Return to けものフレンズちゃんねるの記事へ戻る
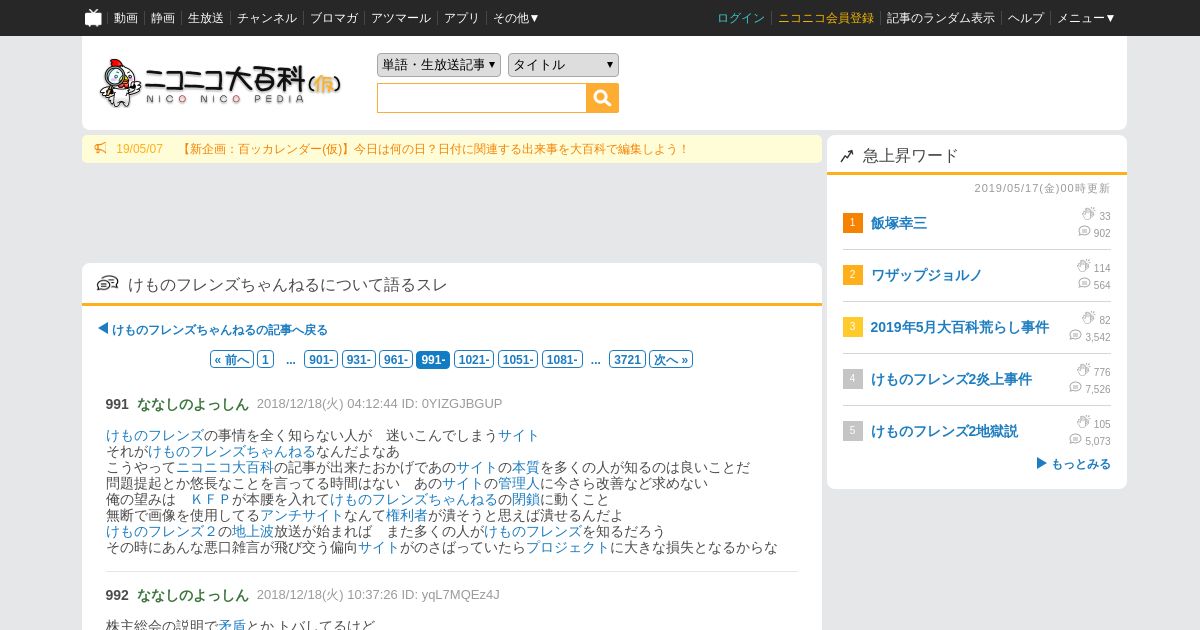 (x=220, y=330)
